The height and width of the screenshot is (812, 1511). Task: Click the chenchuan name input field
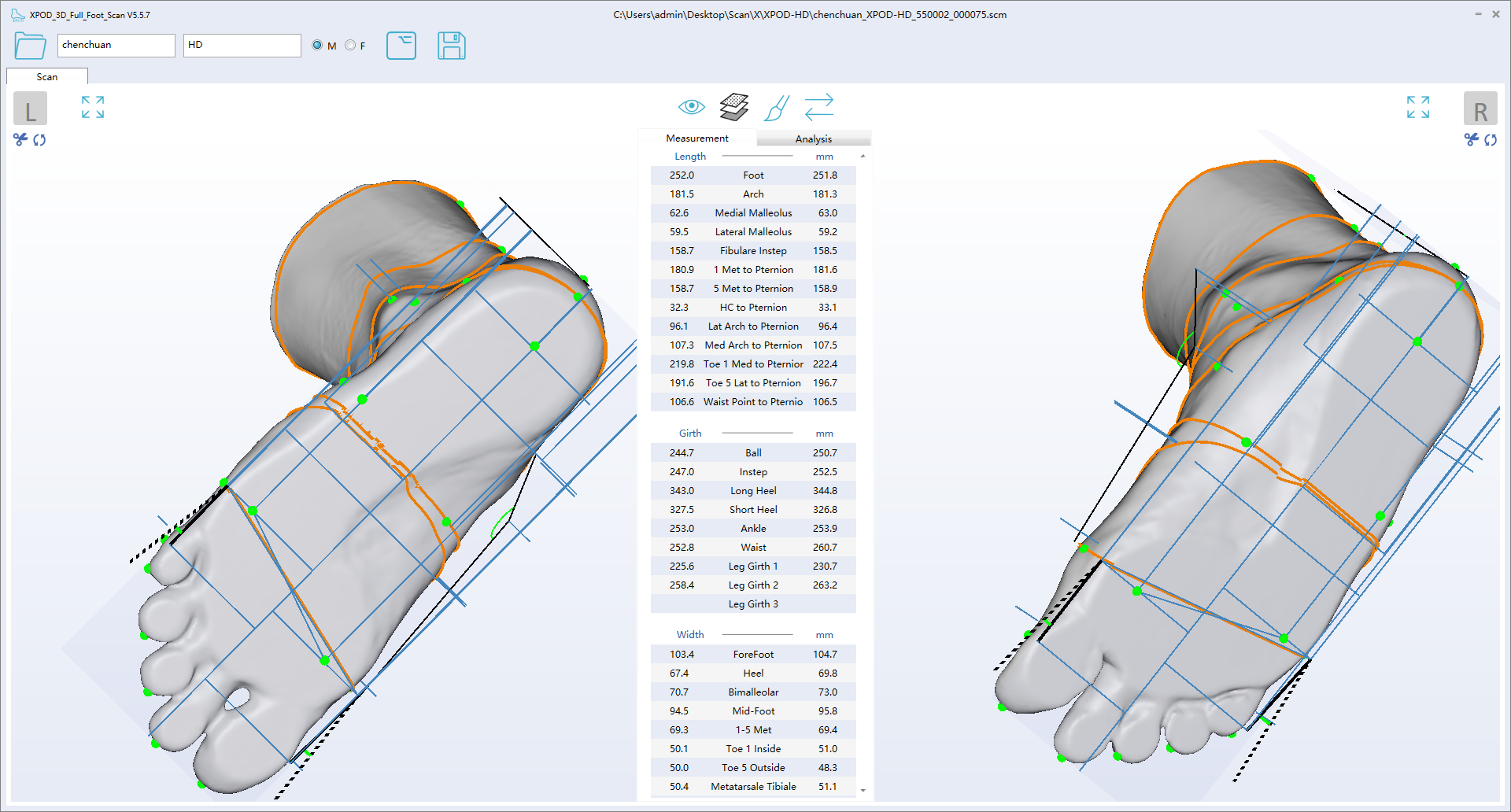(x=116, y=45)
